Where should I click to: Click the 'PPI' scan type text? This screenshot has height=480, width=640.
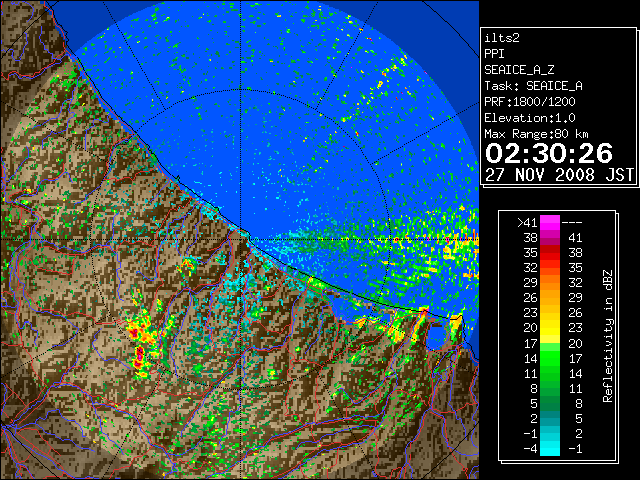tap(494, 54)
